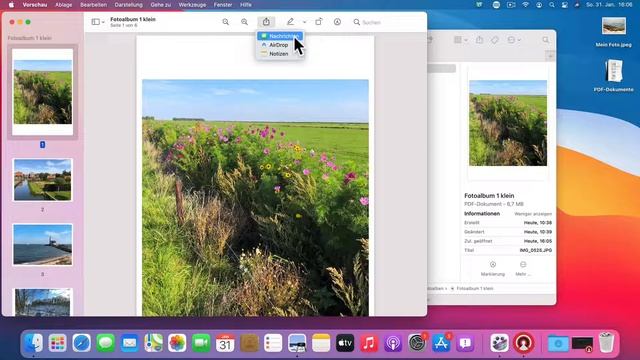Open Launchpad from the Dock

click(x=57, y=343)
